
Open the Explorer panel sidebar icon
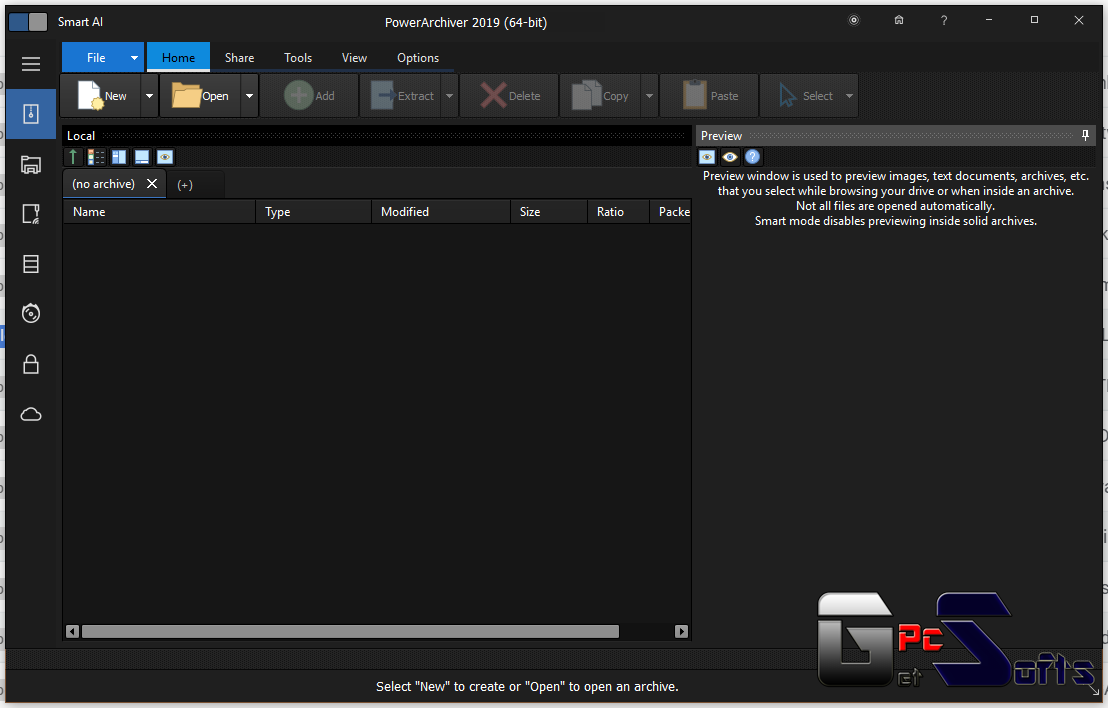pos(30,165)
